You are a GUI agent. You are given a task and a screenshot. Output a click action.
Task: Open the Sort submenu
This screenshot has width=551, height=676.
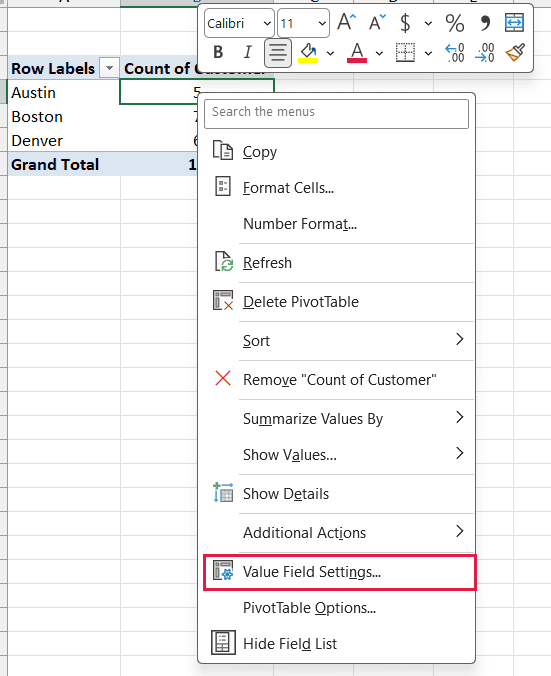click(336, 341)
